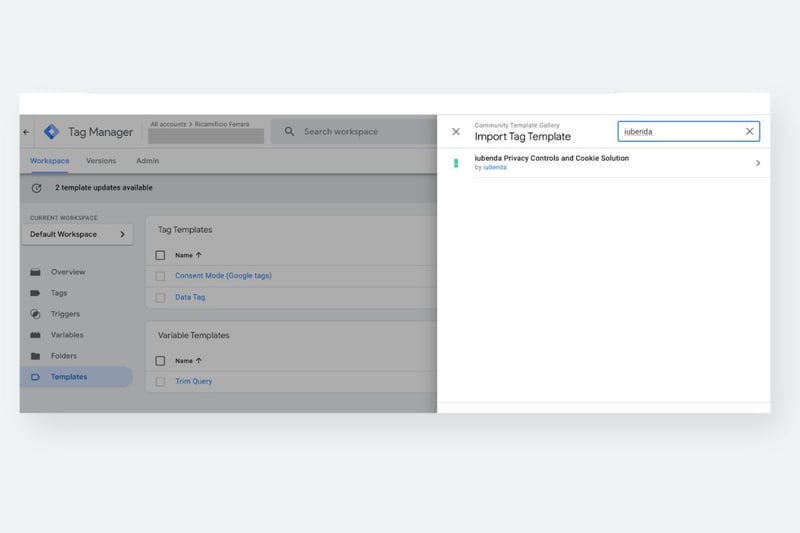This screenshot has width=800, height=533.
Task: Open Overview in the sidebar
Action: pos(68,272)
